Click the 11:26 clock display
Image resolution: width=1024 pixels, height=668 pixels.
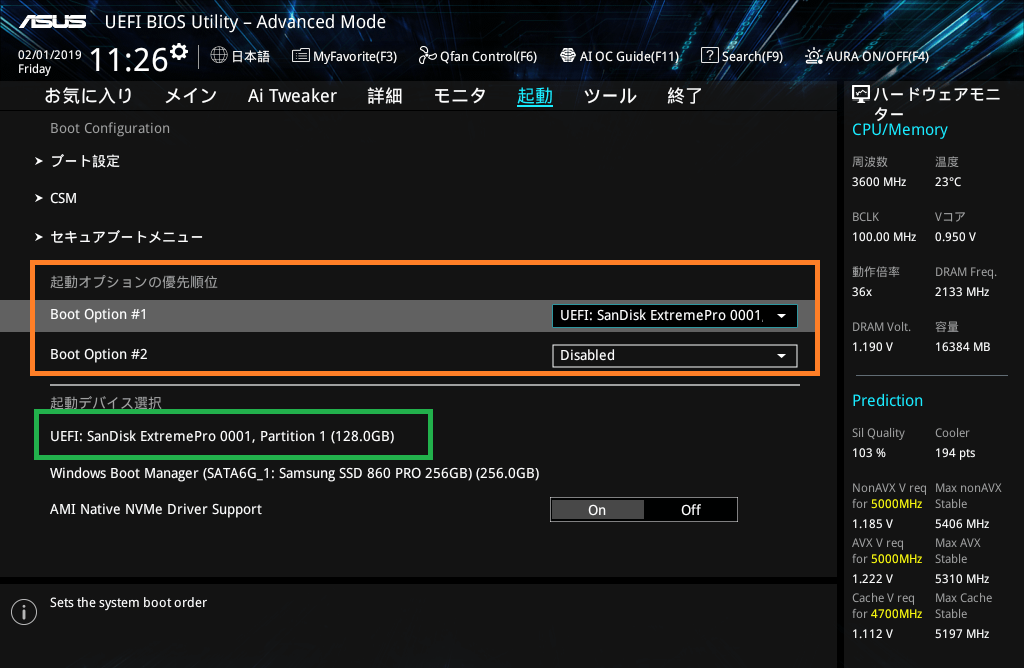129,60
